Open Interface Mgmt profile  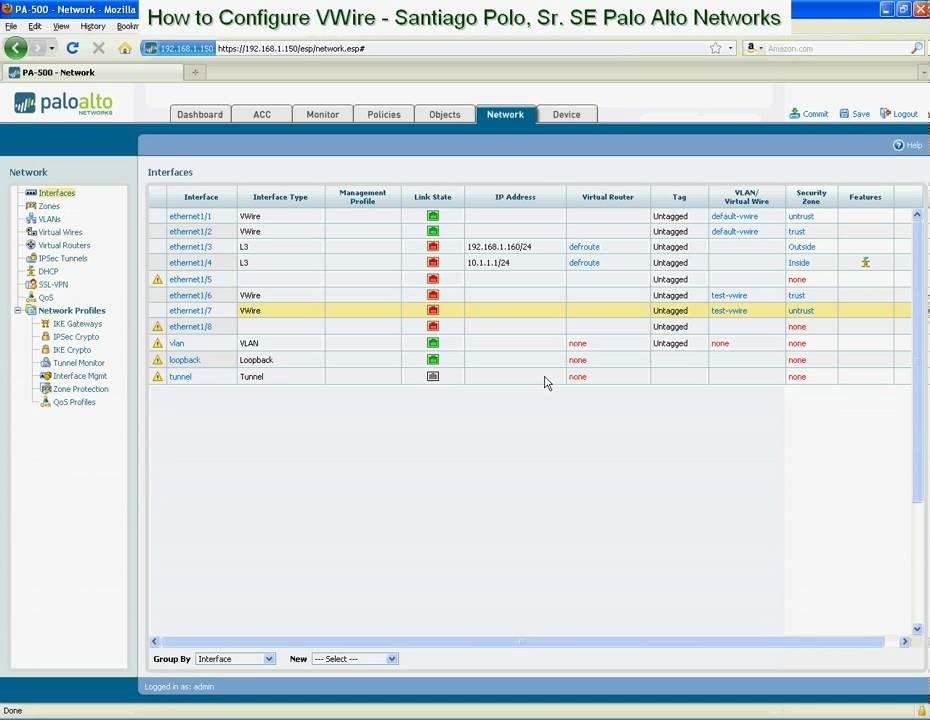pyautogui.click(x=79, y=375)
